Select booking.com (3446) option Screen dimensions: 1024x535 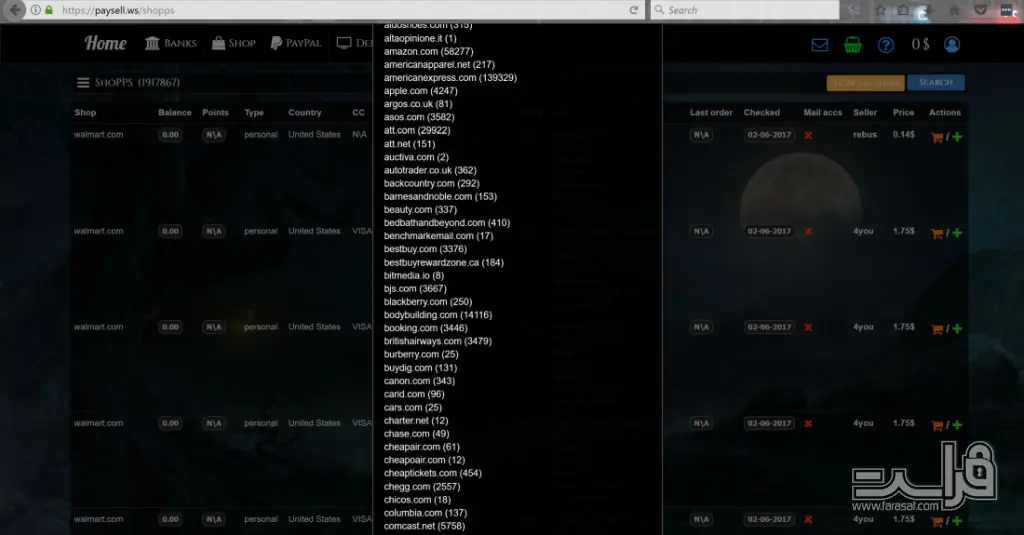click(x=425, y=328)
